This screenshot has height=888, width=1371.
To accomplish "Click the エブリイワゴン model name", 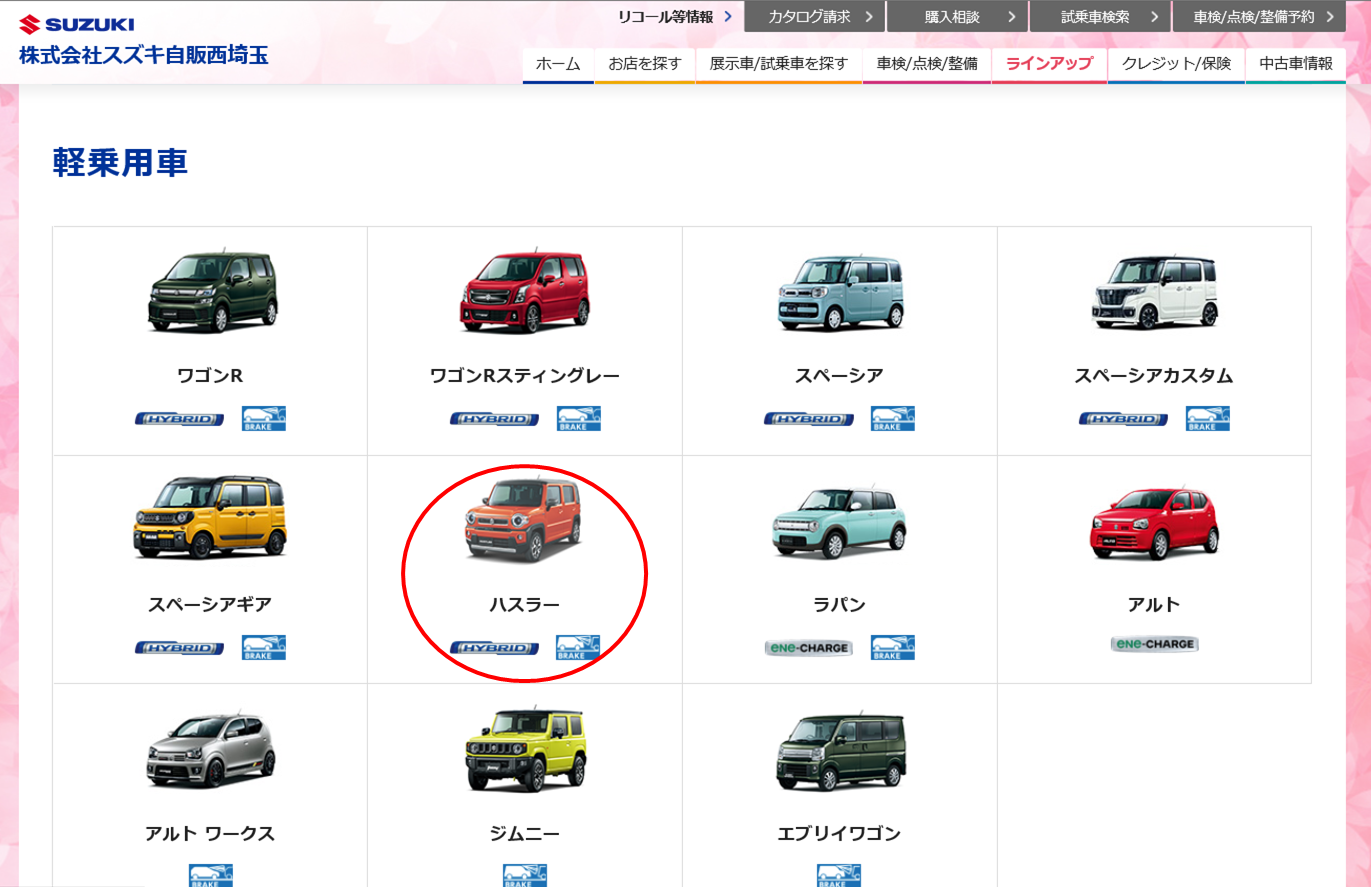I will [x=839, y=833].
